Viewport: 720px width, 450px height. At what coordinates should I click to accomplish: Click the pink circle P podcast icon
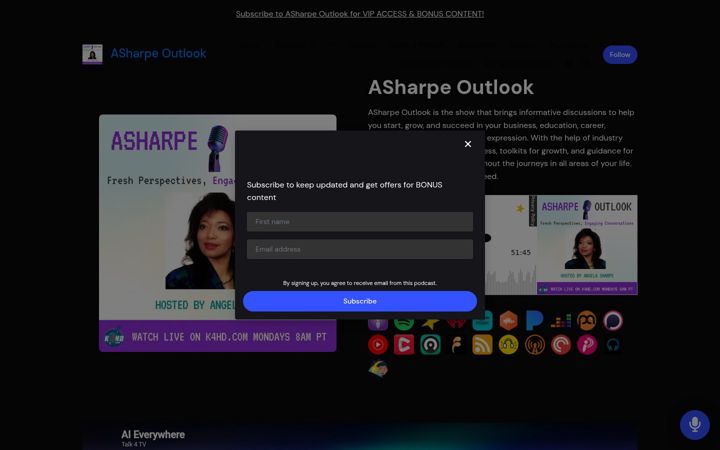click(x=586, y=345)
